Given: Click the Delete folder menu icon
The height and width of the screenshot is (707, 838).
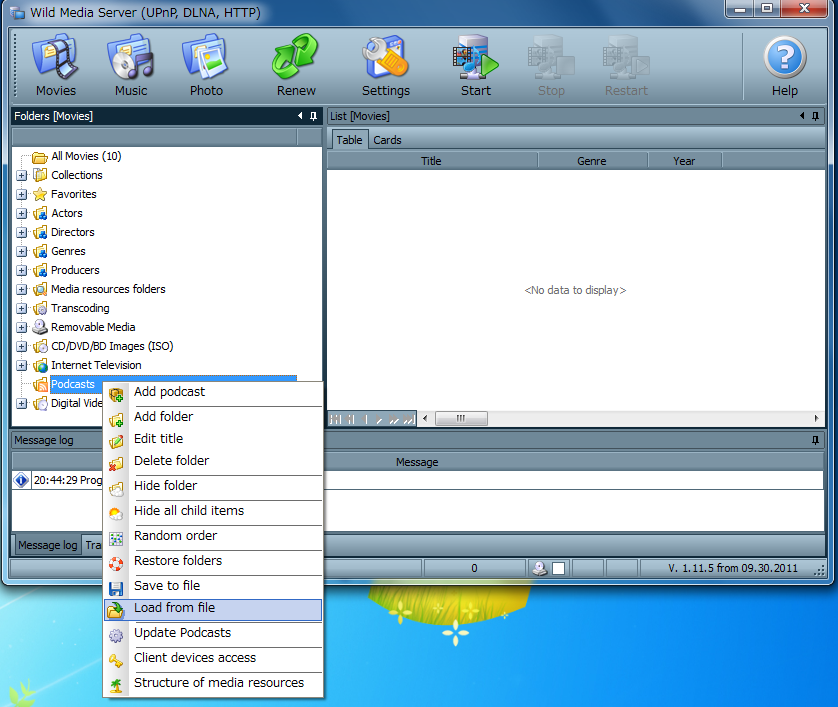Looking at the screenshot, I should coord(116,464).
